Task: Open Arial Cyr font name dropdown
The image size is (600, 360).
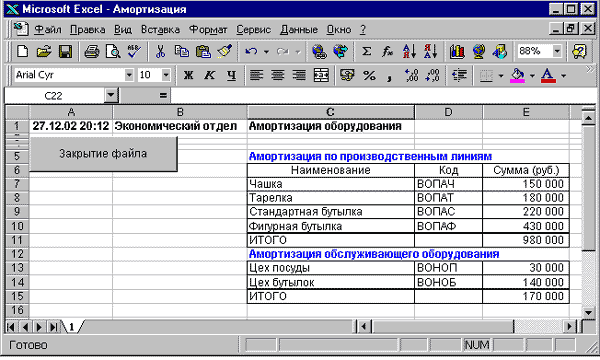Action: point(129,75)
